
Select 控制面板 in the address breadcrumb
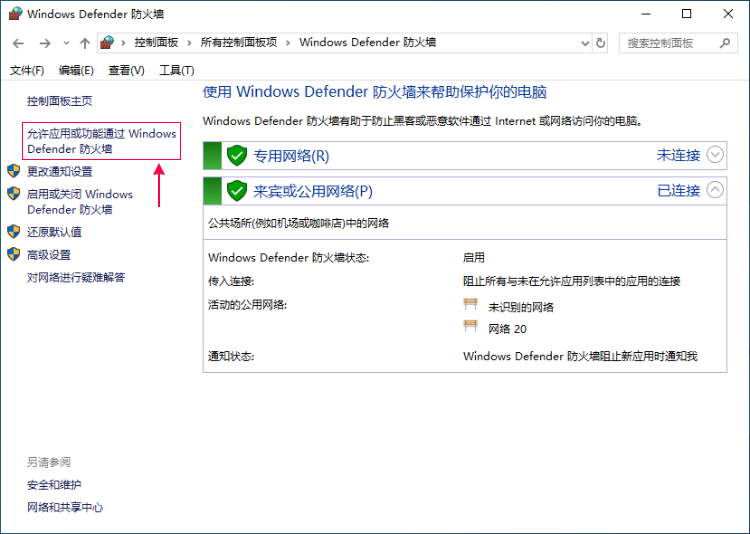click(156, 43)
